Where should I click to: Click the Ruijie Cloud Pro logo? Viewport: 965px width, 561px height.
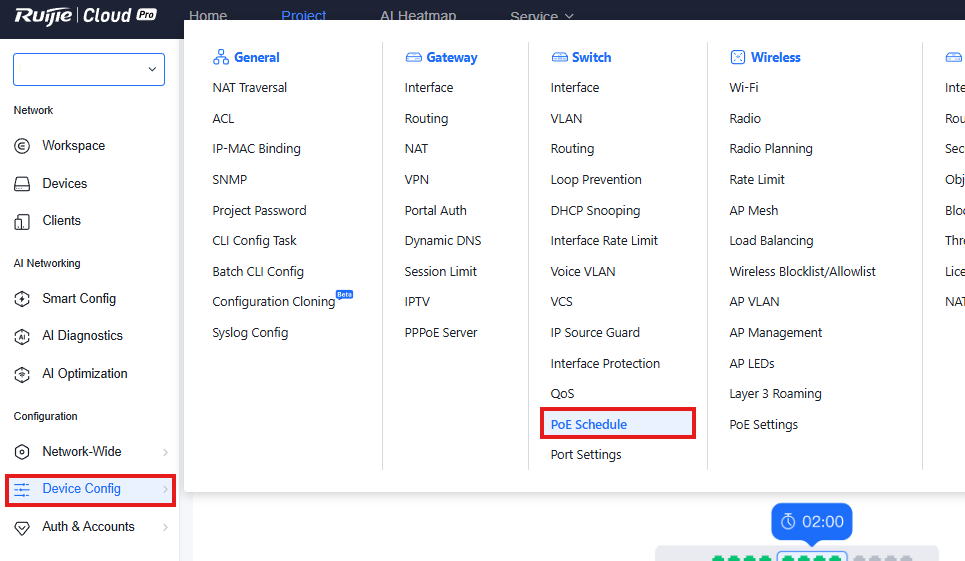pyautogui.click(x=85, y=15)
